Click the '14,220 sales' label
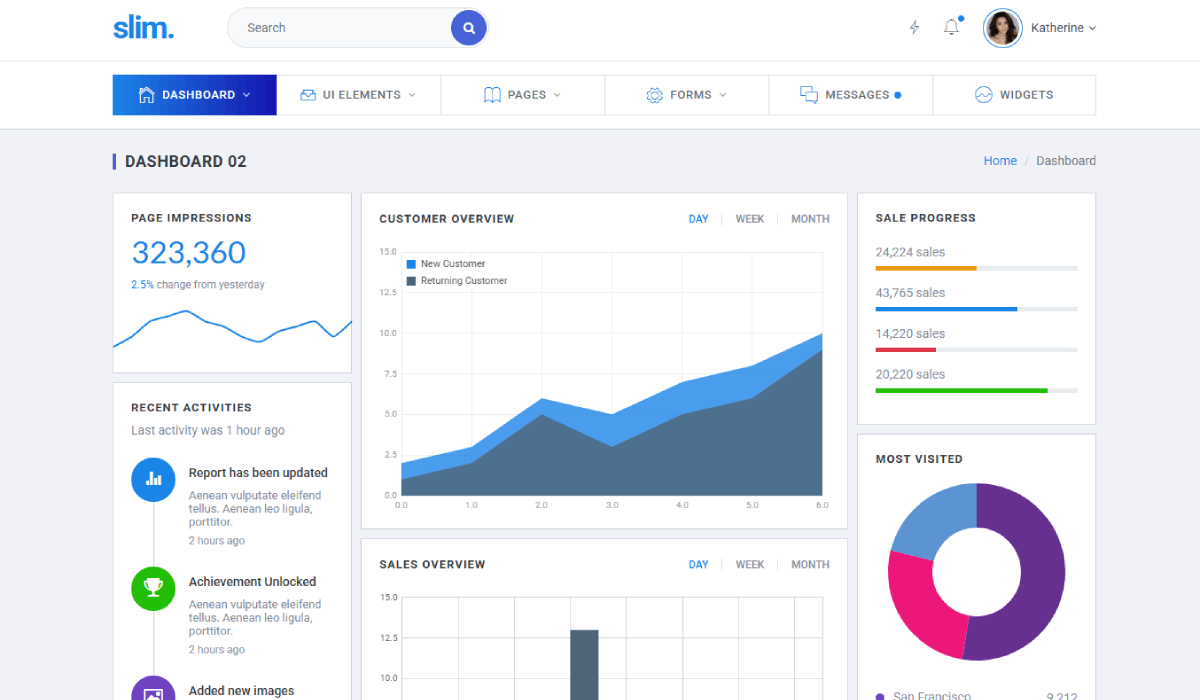1200x700 pixels. (x=910, y=334)
